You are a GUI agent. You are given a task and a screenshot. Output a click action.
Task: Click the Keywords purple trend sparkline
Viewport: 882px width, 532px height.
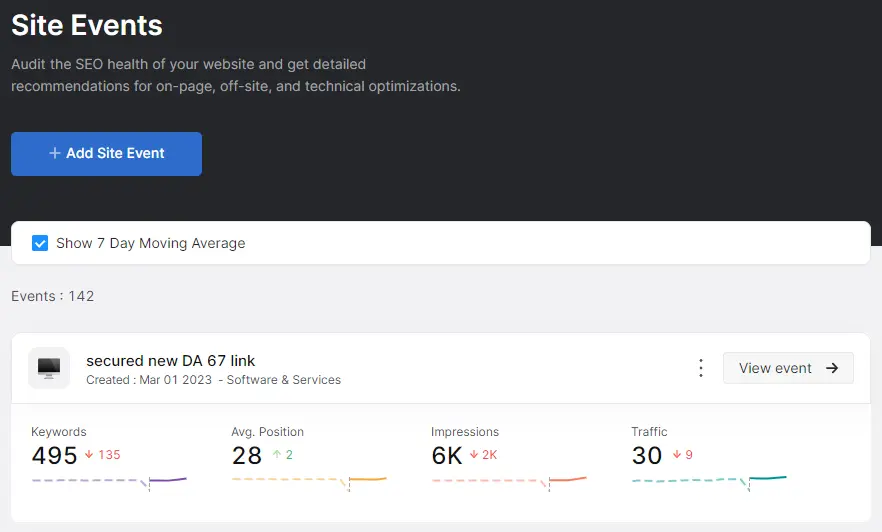[109, 482]
